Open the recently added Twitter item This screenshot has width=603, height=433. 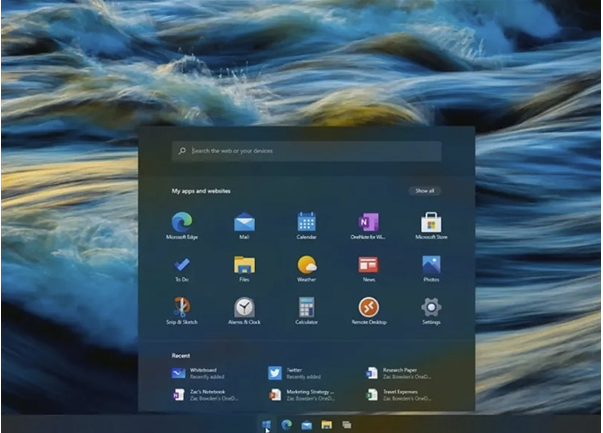tap(297, 372)
